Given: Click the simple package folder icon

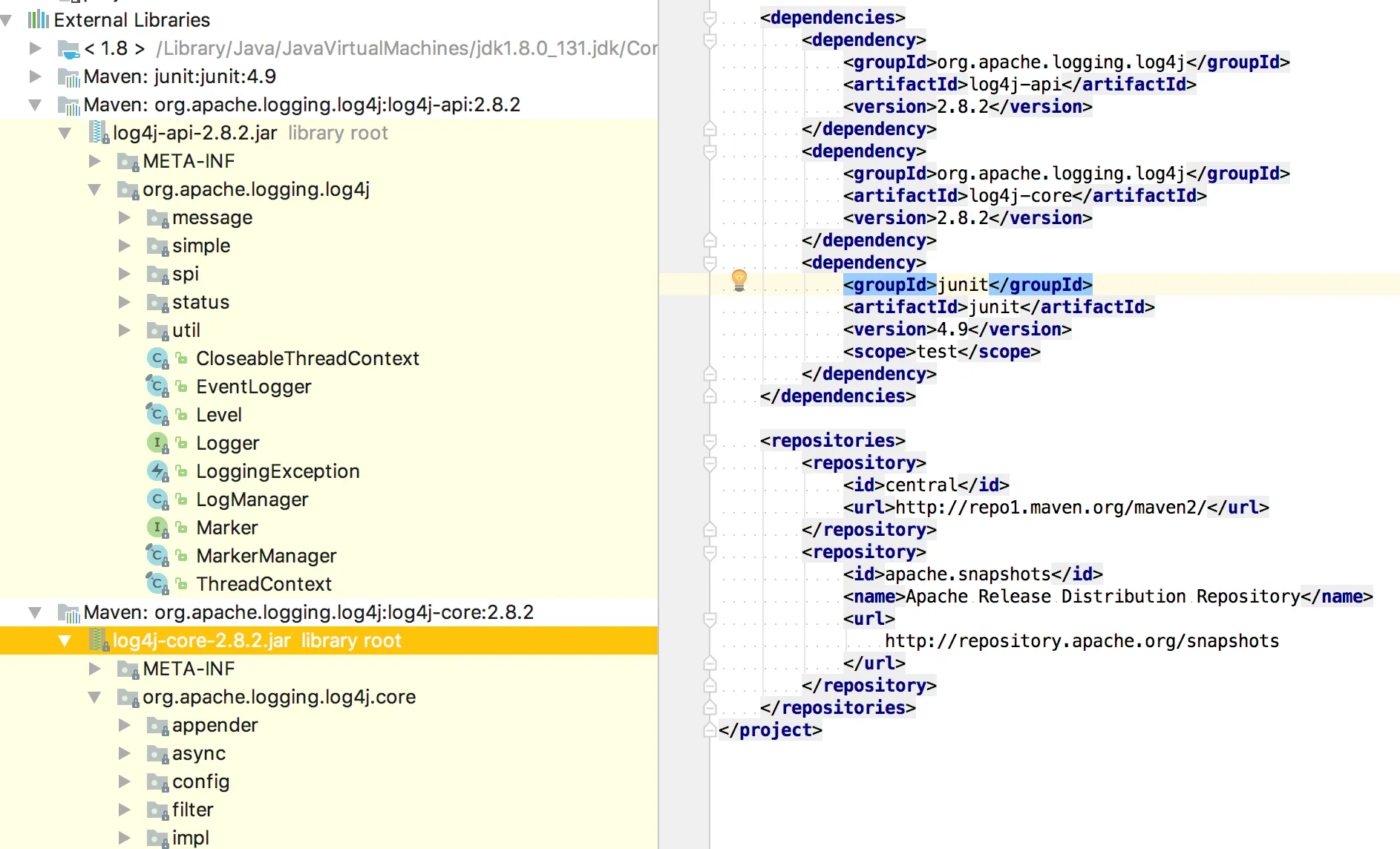Looking at the screenshot, I should coord(157,246).
